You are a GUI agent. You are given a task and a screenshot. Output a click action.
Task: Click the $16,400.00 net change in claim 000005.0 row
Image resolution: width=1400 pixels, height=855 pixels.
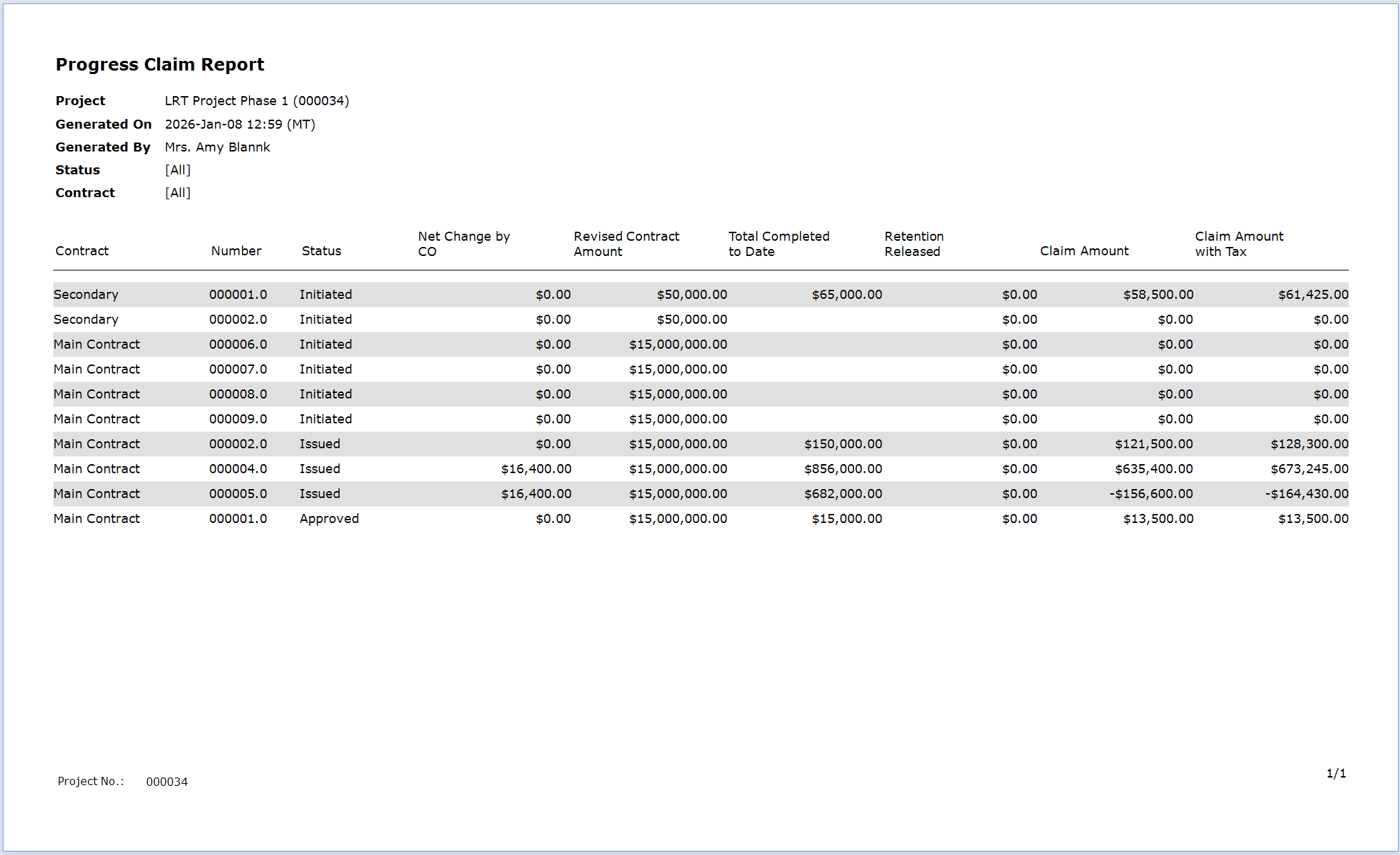536,494
